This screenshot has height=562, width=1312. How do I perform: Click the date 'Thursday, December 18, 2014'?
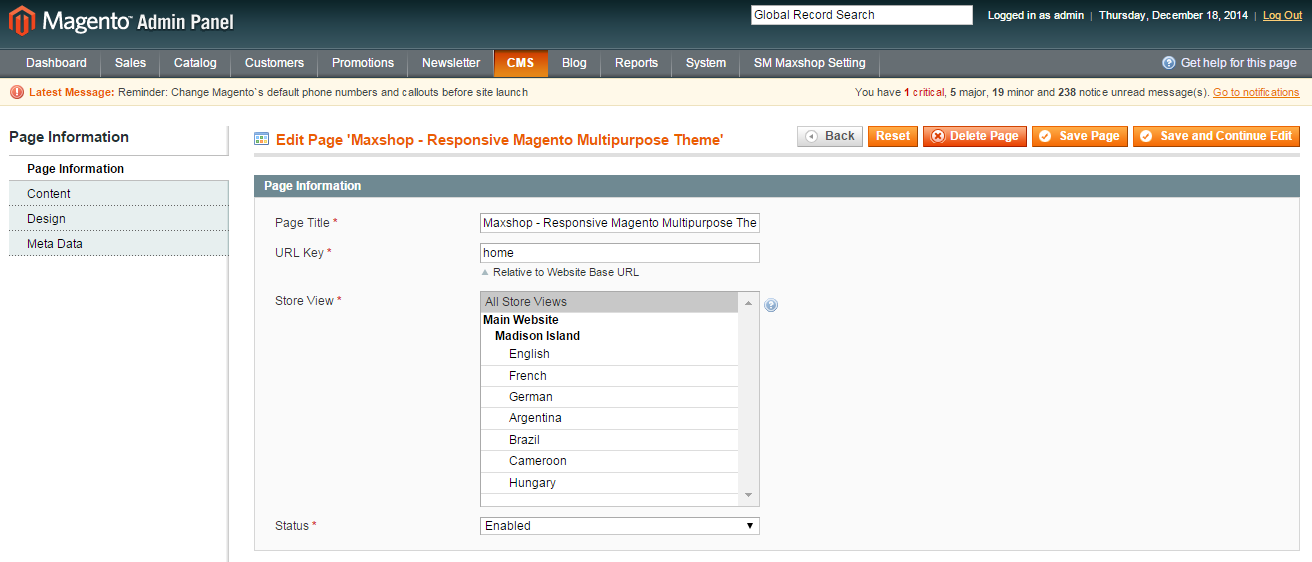(x=1174, y=15)
